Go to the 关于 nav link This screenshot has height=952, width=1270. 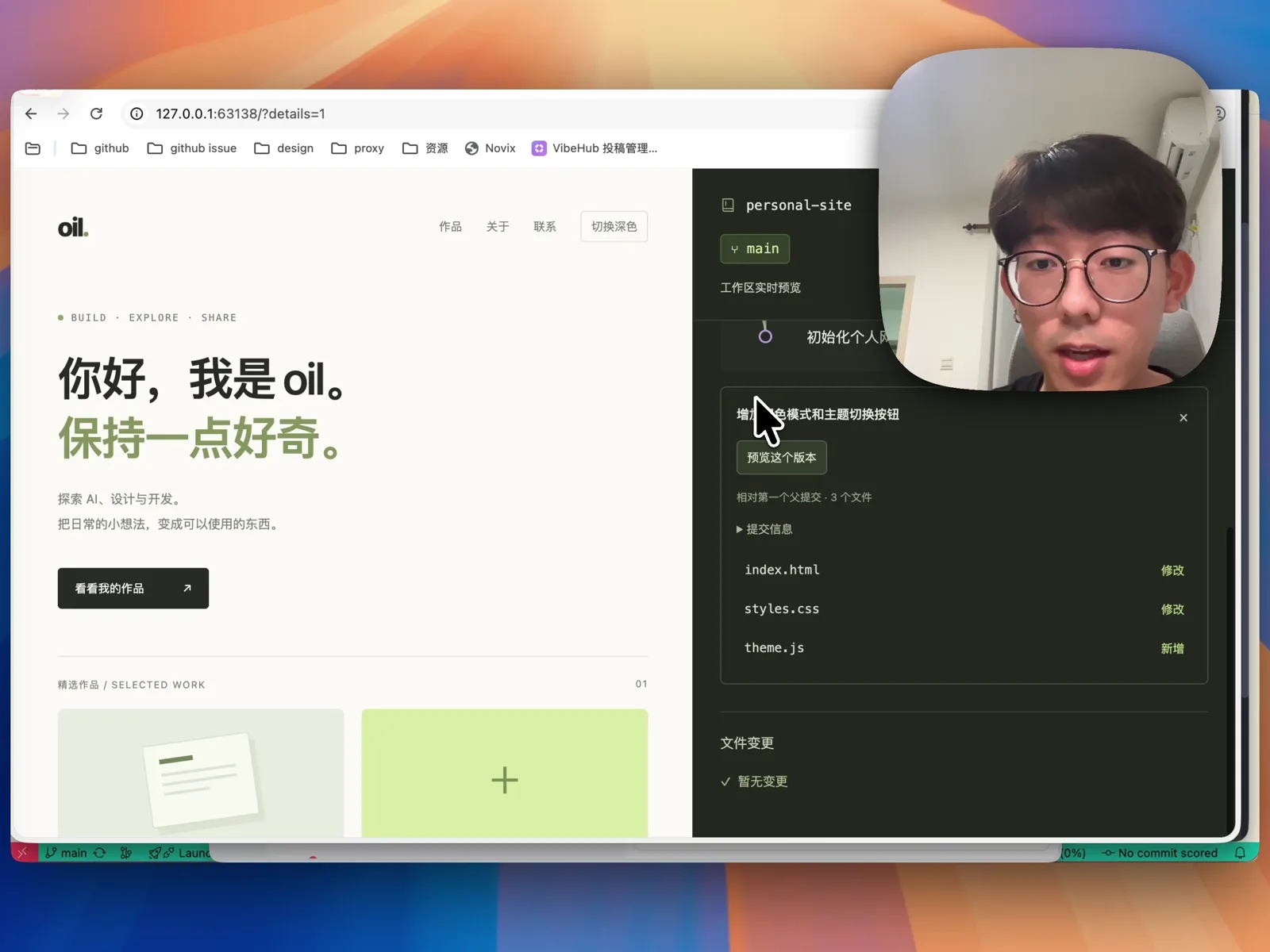point(498,227)
